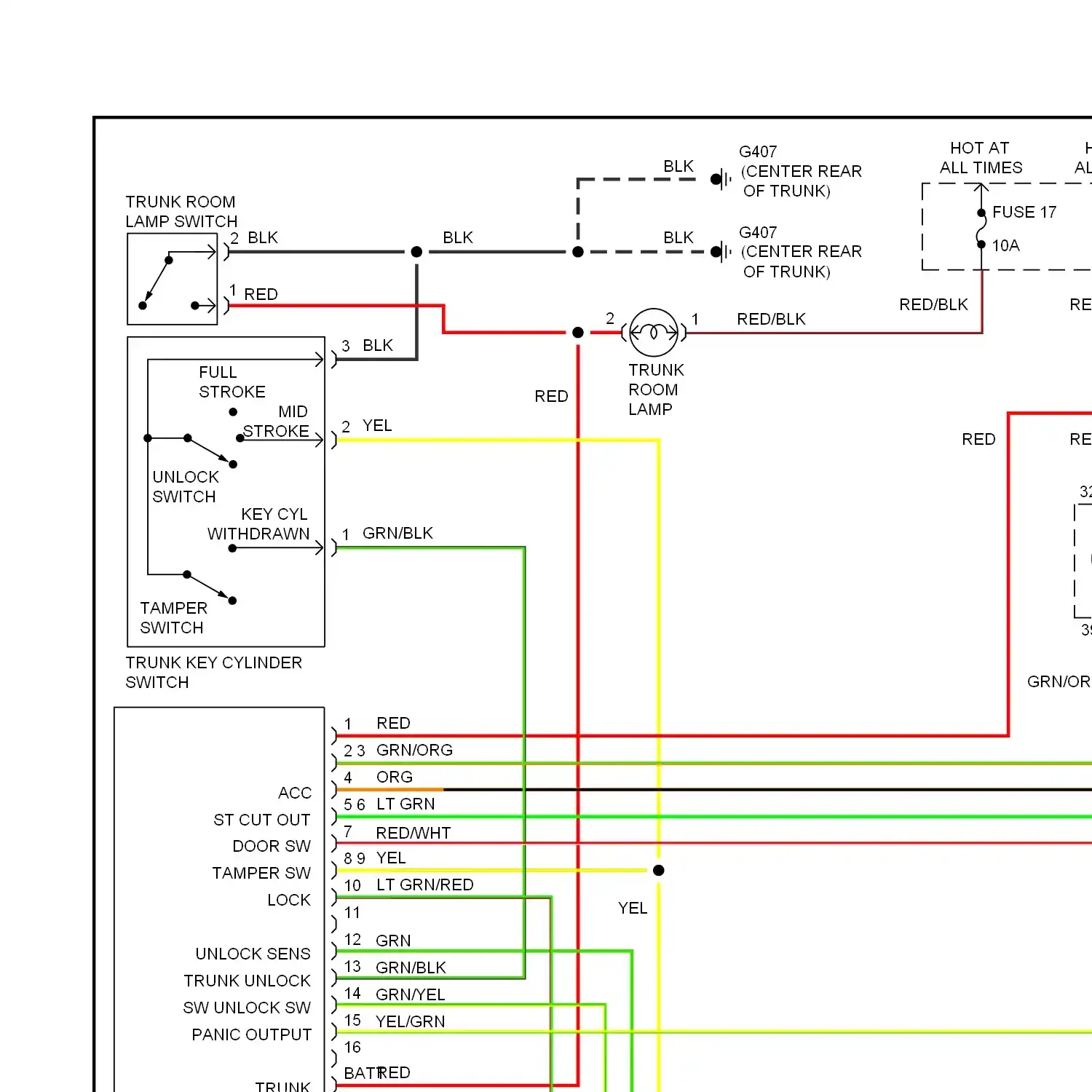Click the 'LOCK' terminal label
The height and width of the screenshot is (1092, 1092).
tap(289, 901)
